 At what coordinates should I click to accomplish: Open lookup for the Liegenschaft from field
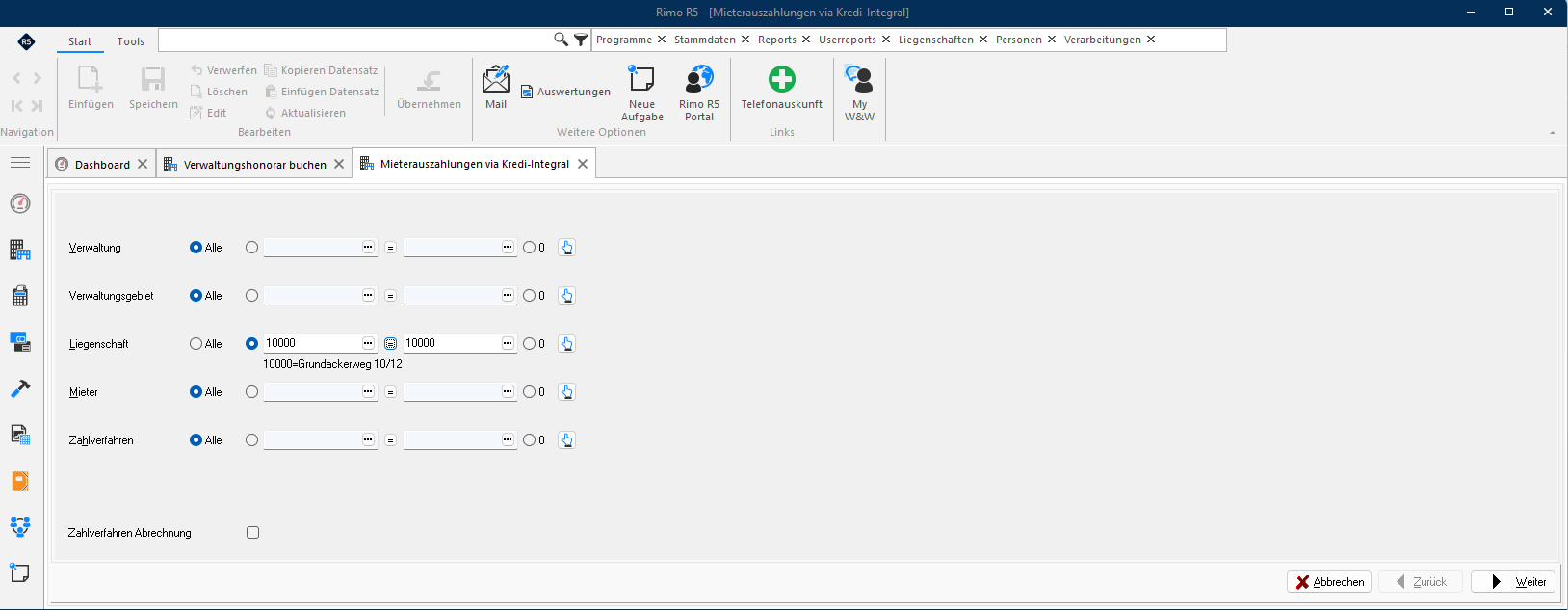pos(368,343)
